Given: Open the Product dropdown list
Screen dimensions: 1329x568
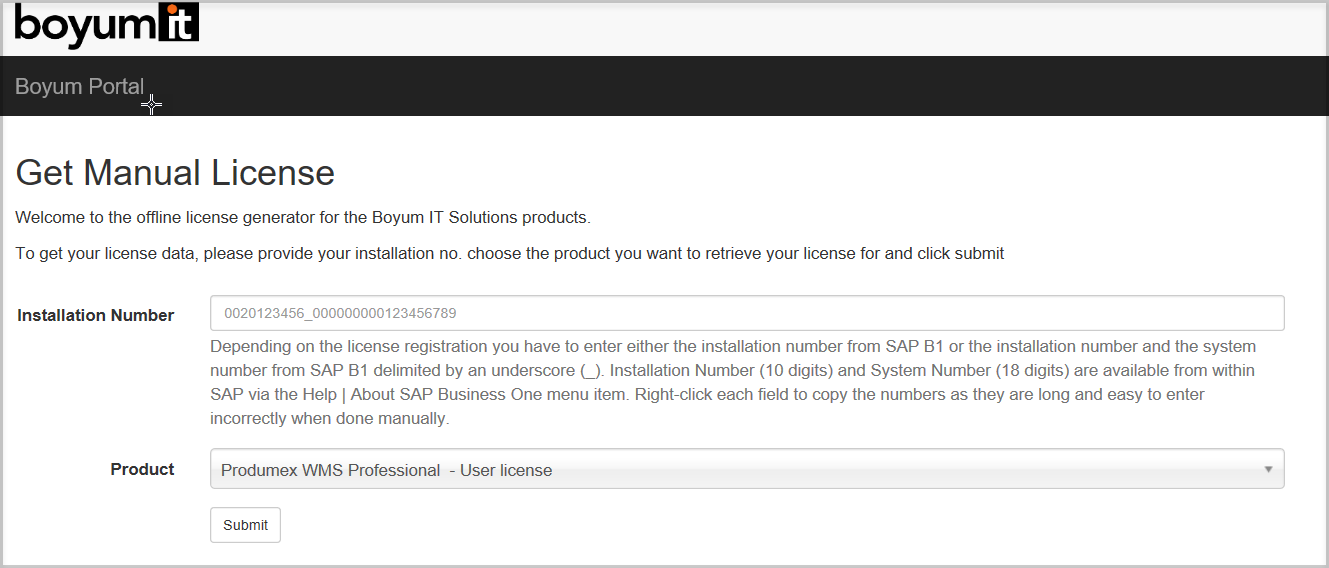Looking at the screenshot, I should 746,469.
